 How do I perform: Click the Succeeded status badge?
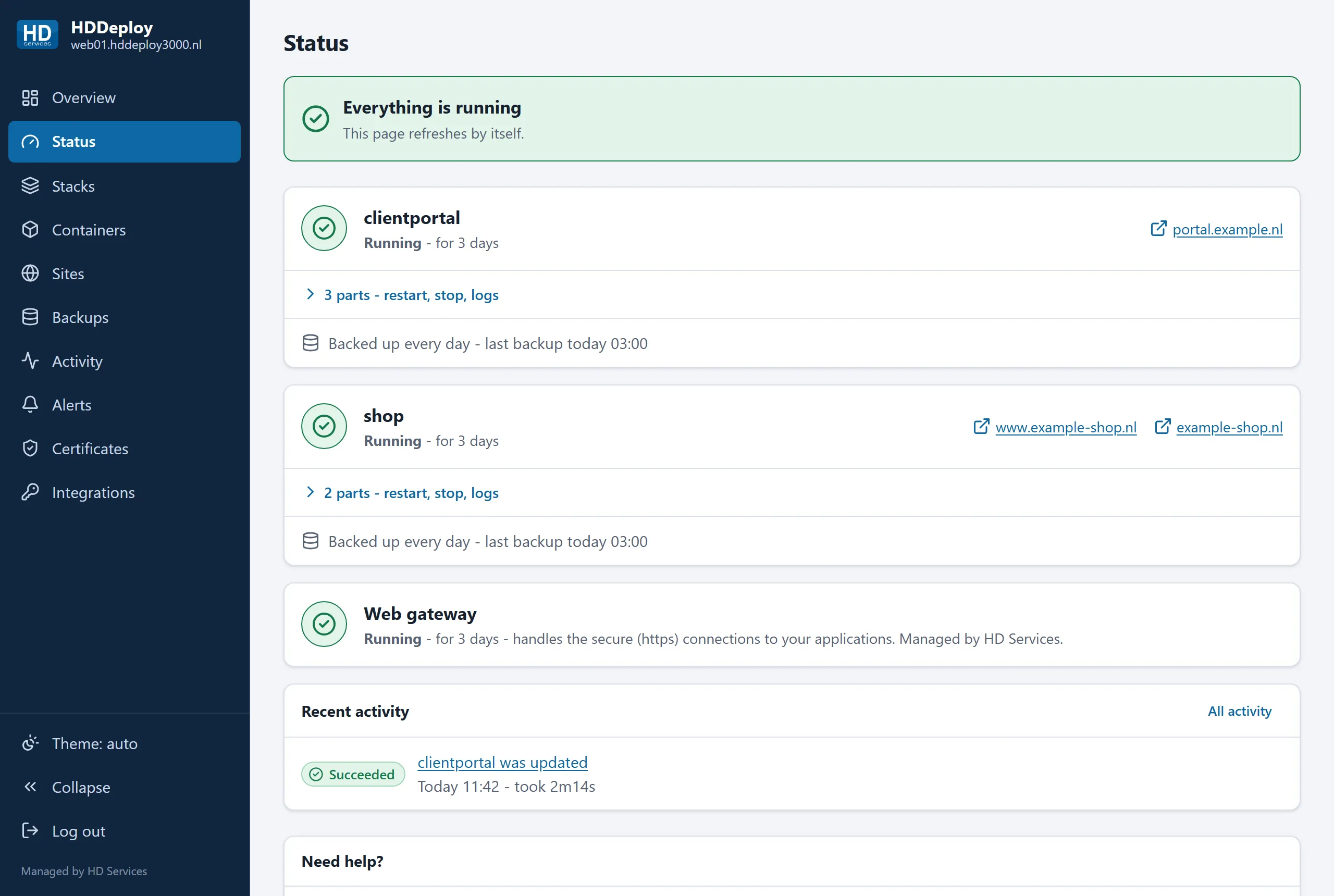coord(353,774)
